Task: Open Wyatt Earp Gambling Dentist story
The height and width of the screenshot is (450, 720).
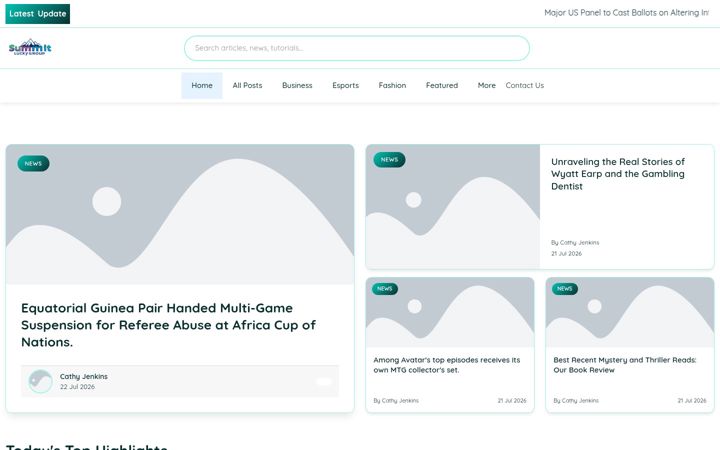Action: [618, 174]
